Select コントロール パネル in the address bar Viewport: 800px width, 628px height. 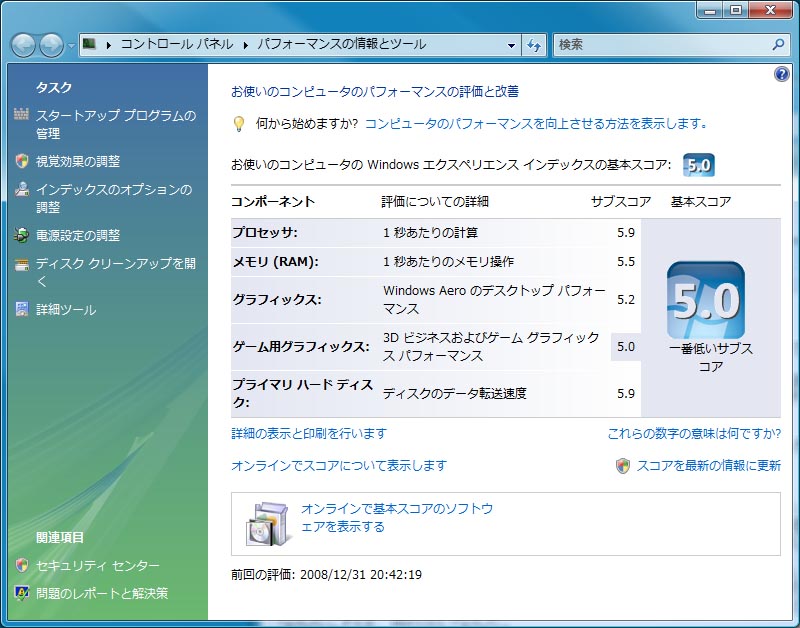click(x=177, y=44)
